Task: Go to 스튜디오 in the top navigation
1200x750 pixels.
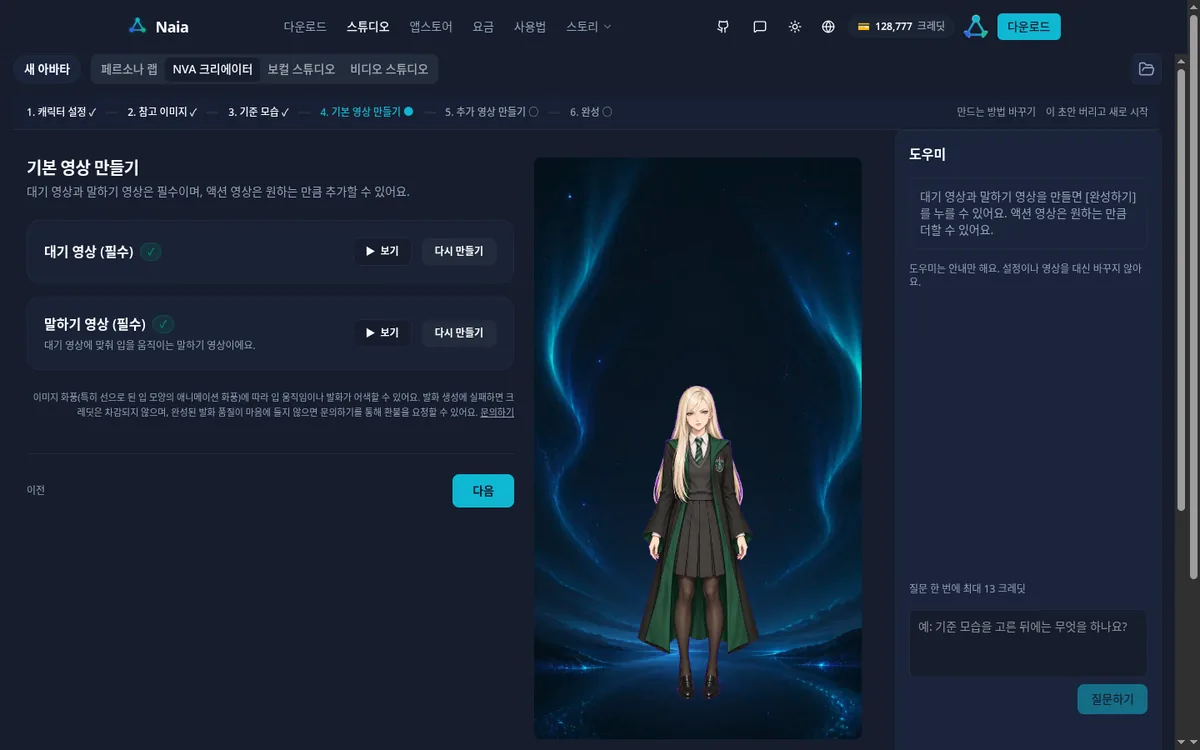Action: (x=368, y=27)
